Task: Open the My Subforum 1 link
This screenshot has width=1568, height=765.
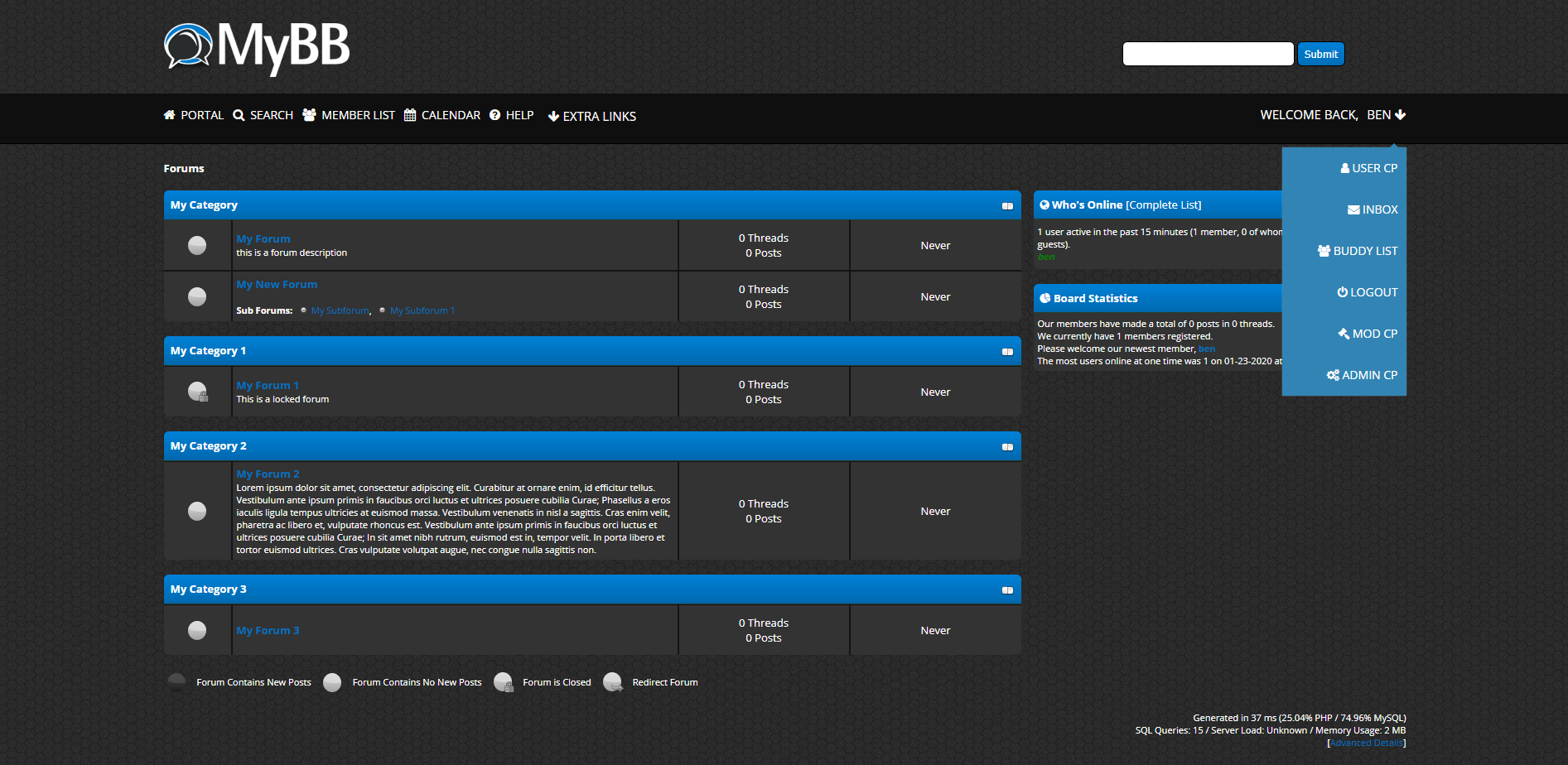Action: [x=422, y=310]
